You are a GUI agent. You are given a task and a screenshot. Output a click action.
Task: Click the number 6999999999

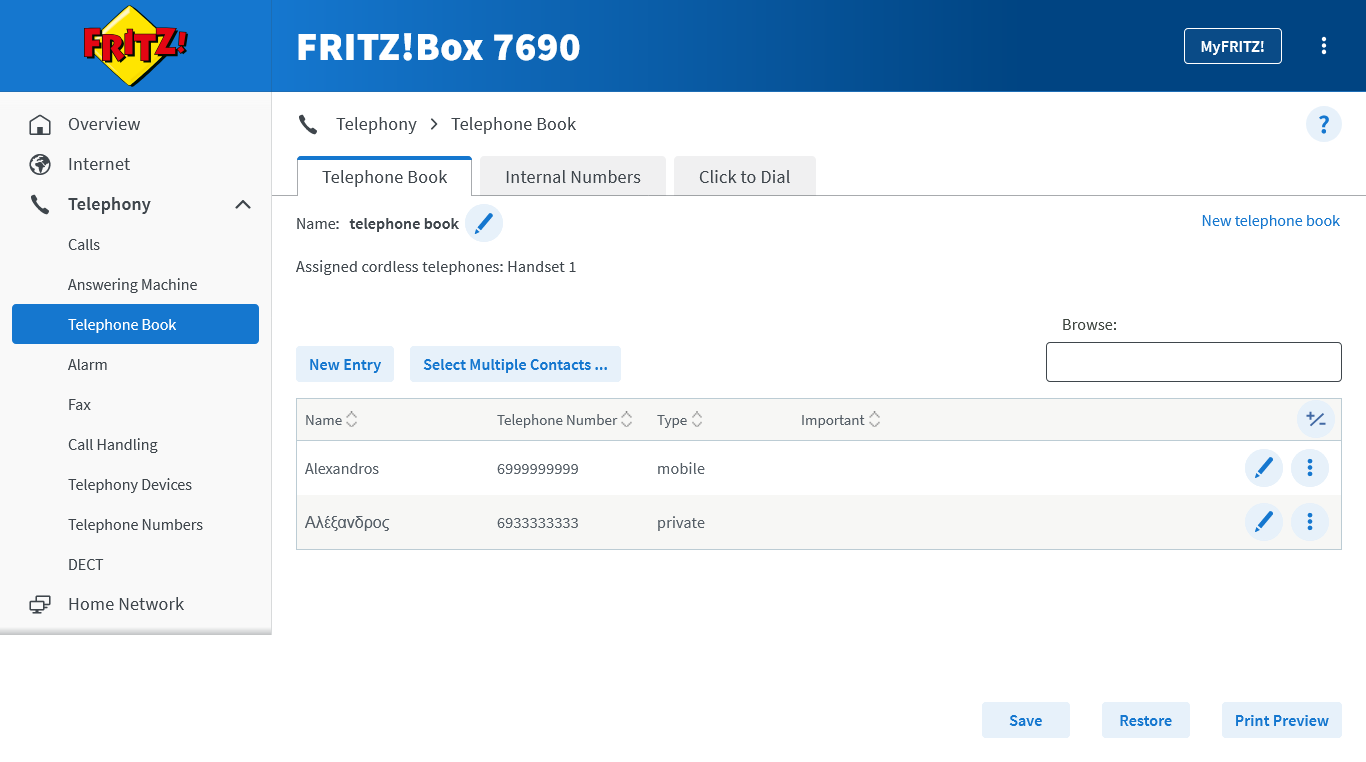tap(538, 468)
